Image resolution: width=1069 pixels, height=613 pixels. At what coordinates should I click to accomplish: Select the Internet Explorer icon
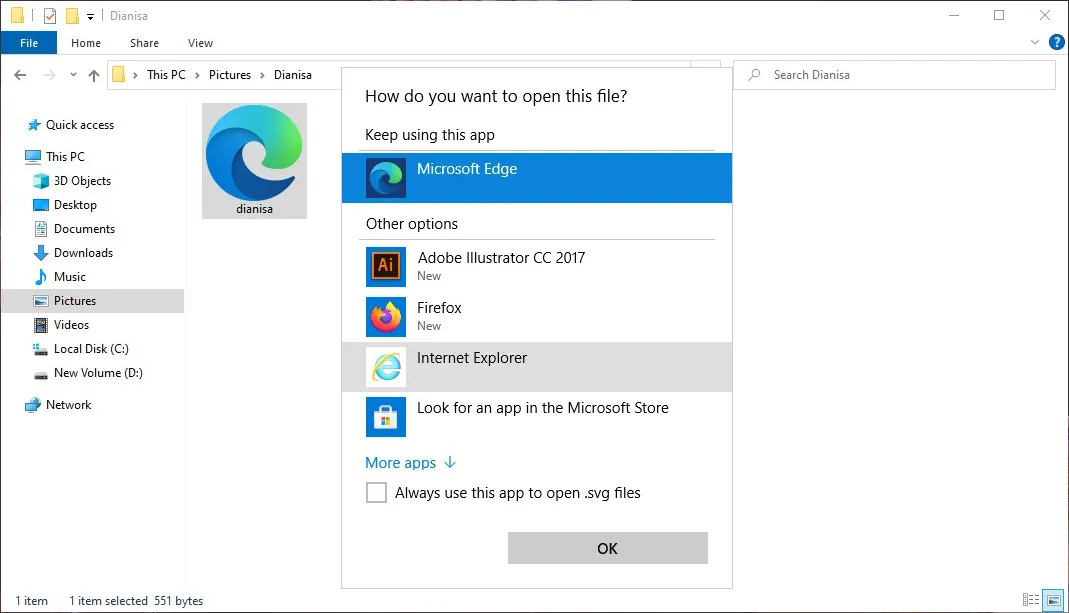point(385,367)
